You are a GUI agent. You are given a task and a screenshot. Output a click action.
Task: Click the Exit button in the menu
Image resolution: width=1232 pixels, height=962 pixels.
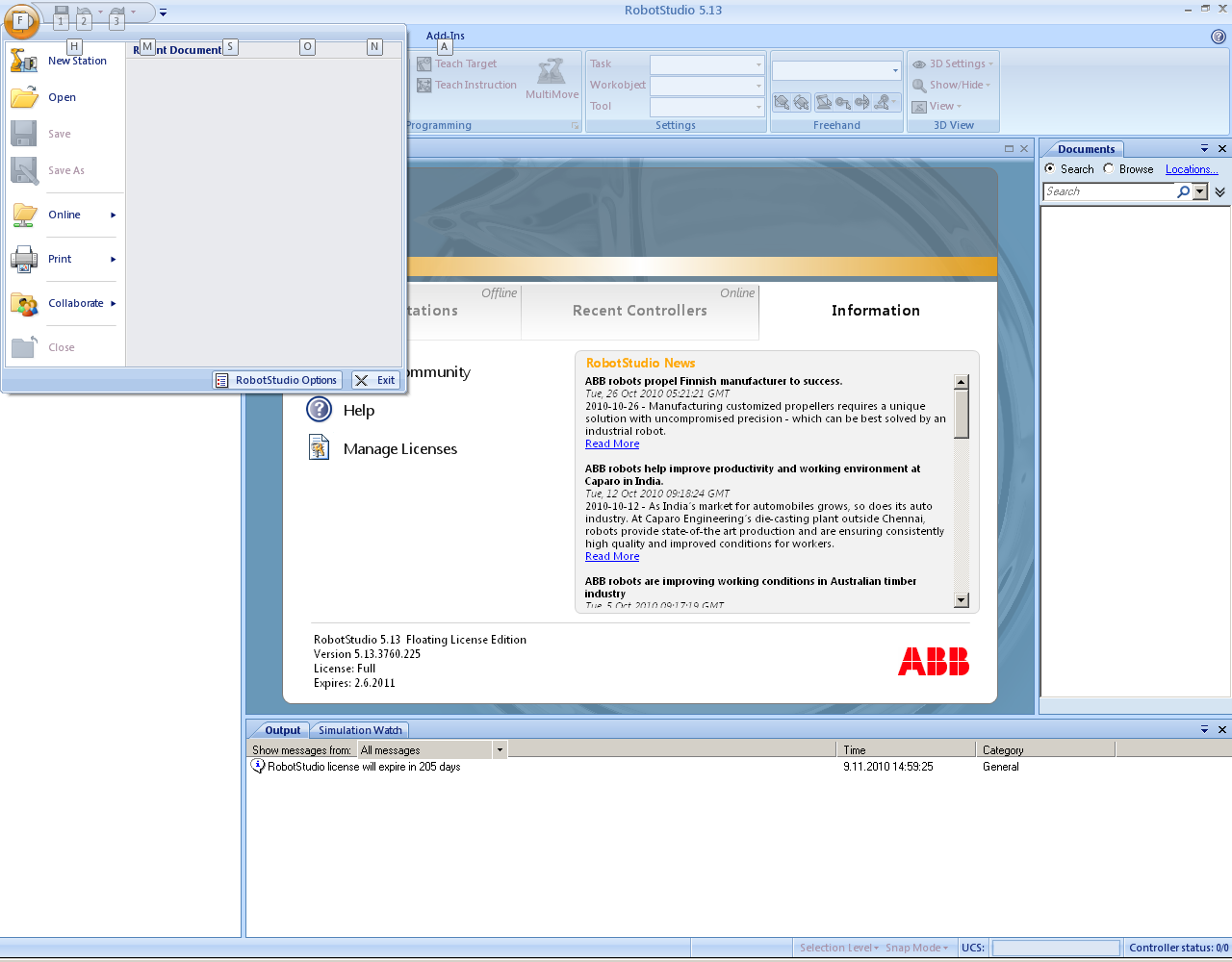click(x=375, y=380)
